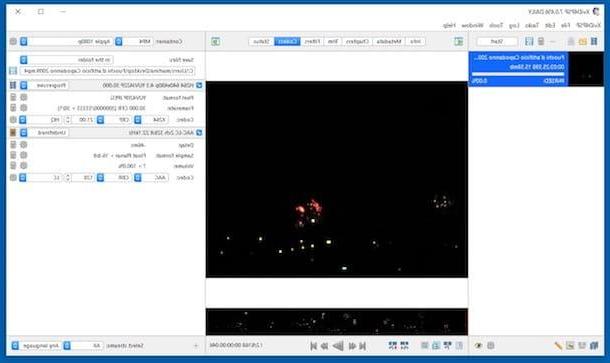
Task: Open the X264 video codec dropdown
Action: pyautogui.click(x=152, y=120)
